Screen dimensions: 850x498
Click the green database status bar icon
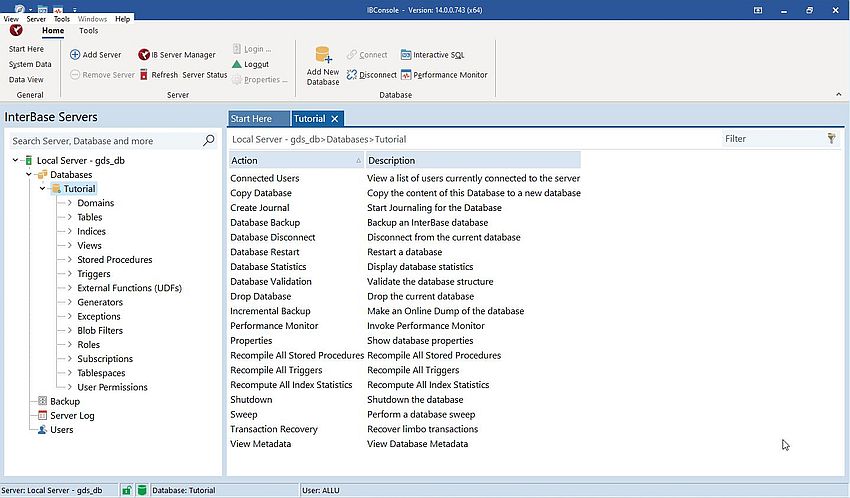pyautogui.click(x=142, y=490)
